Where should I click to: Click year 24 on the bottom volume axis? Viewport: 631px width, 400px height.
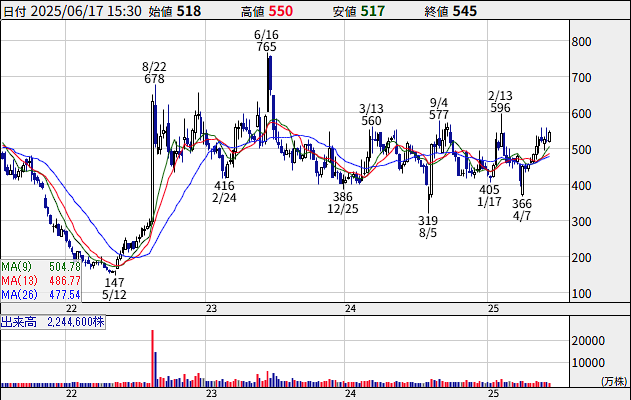[351, 394]
